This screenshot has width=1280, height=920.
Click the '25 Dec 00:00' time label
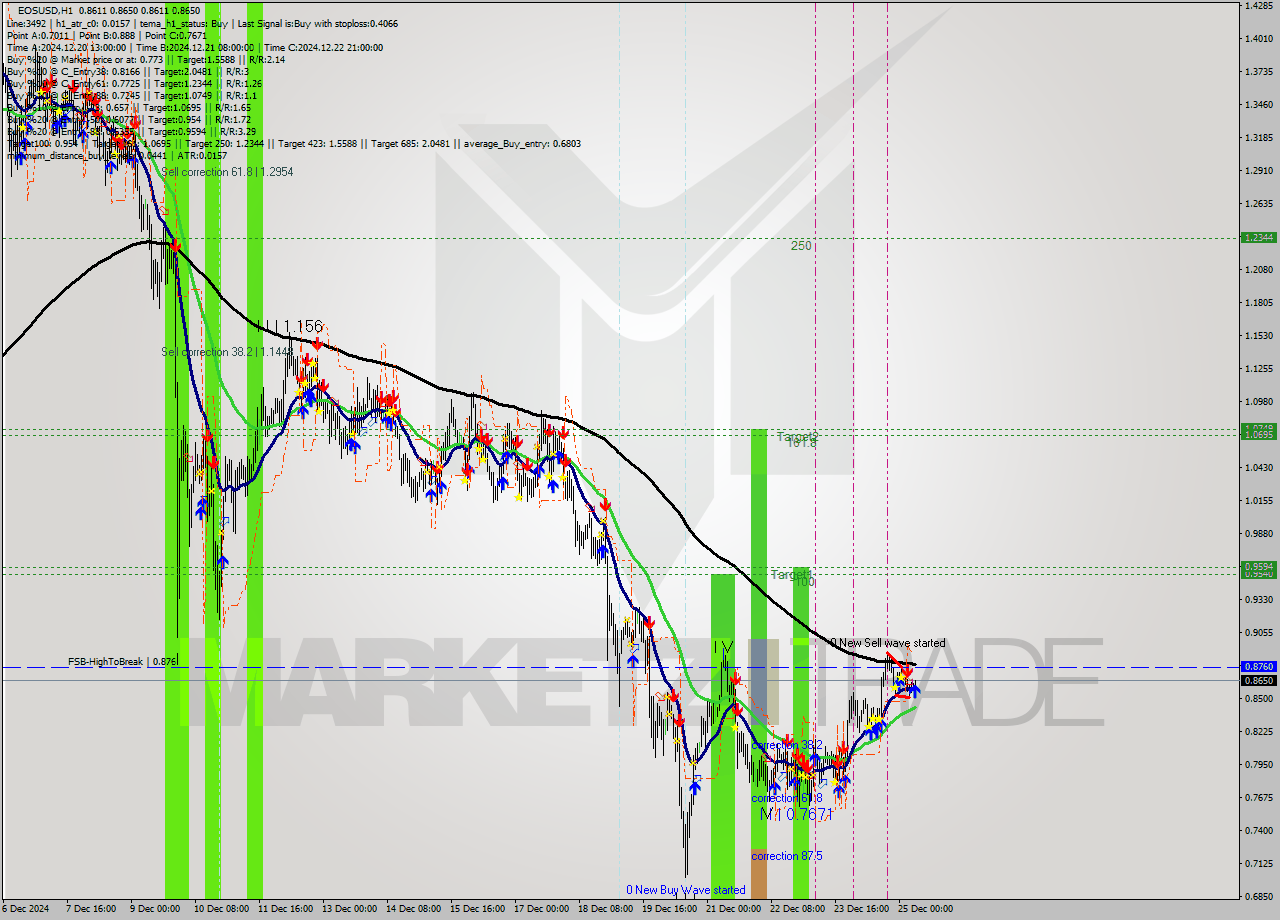(x=925, y=909)
